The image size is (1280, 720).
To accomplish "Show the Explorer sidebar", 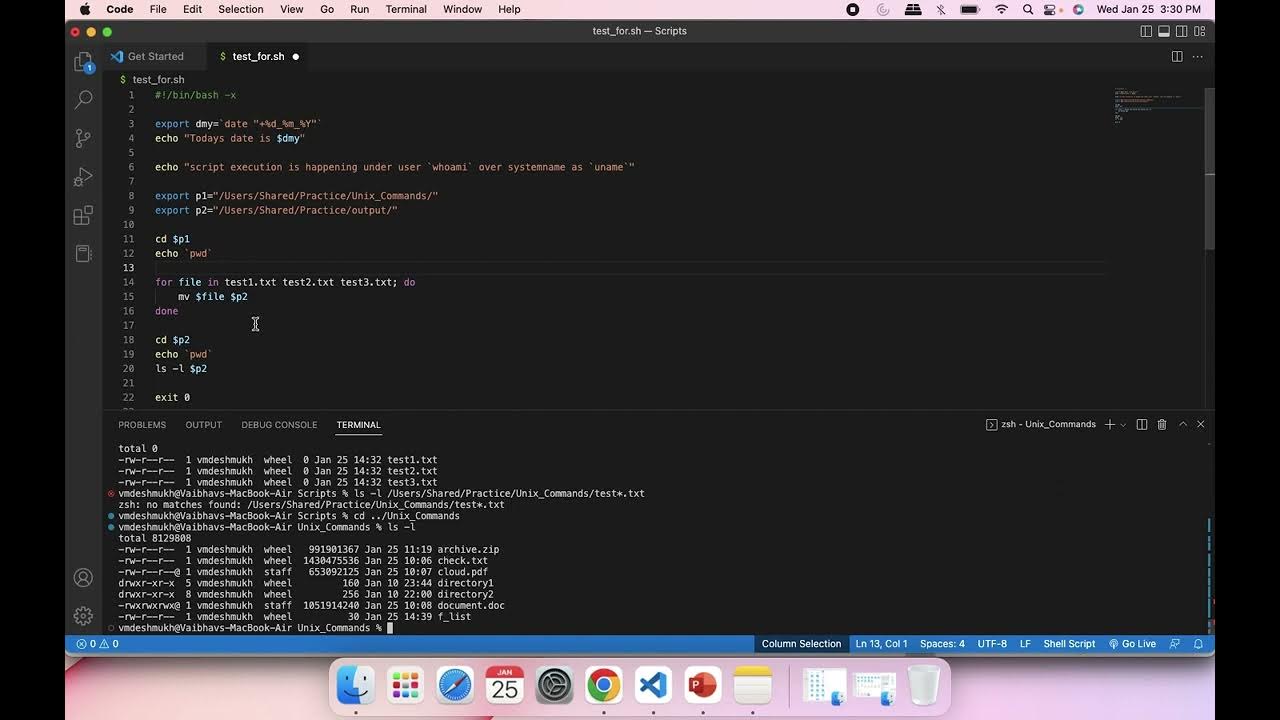I will [83, 61].
